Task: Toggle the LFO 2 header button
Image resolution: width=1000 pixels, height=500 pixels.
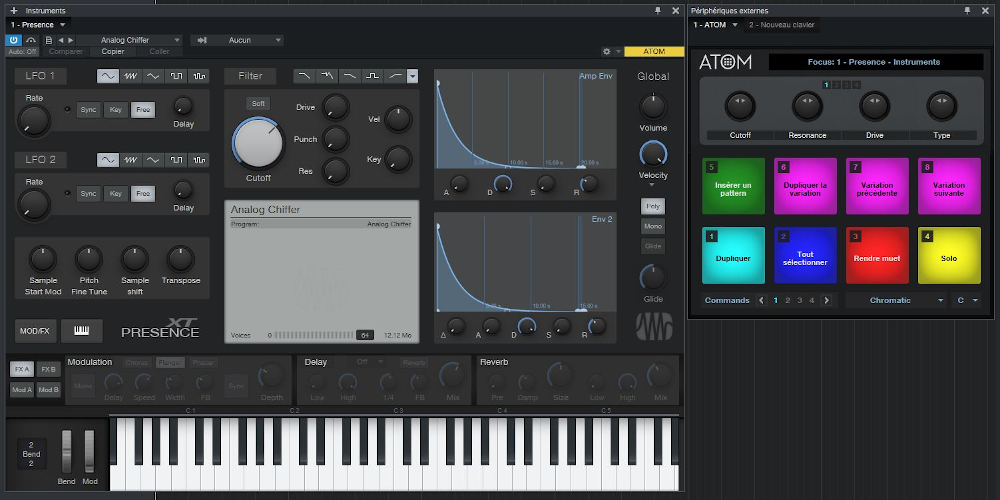Action: point(41,159)
